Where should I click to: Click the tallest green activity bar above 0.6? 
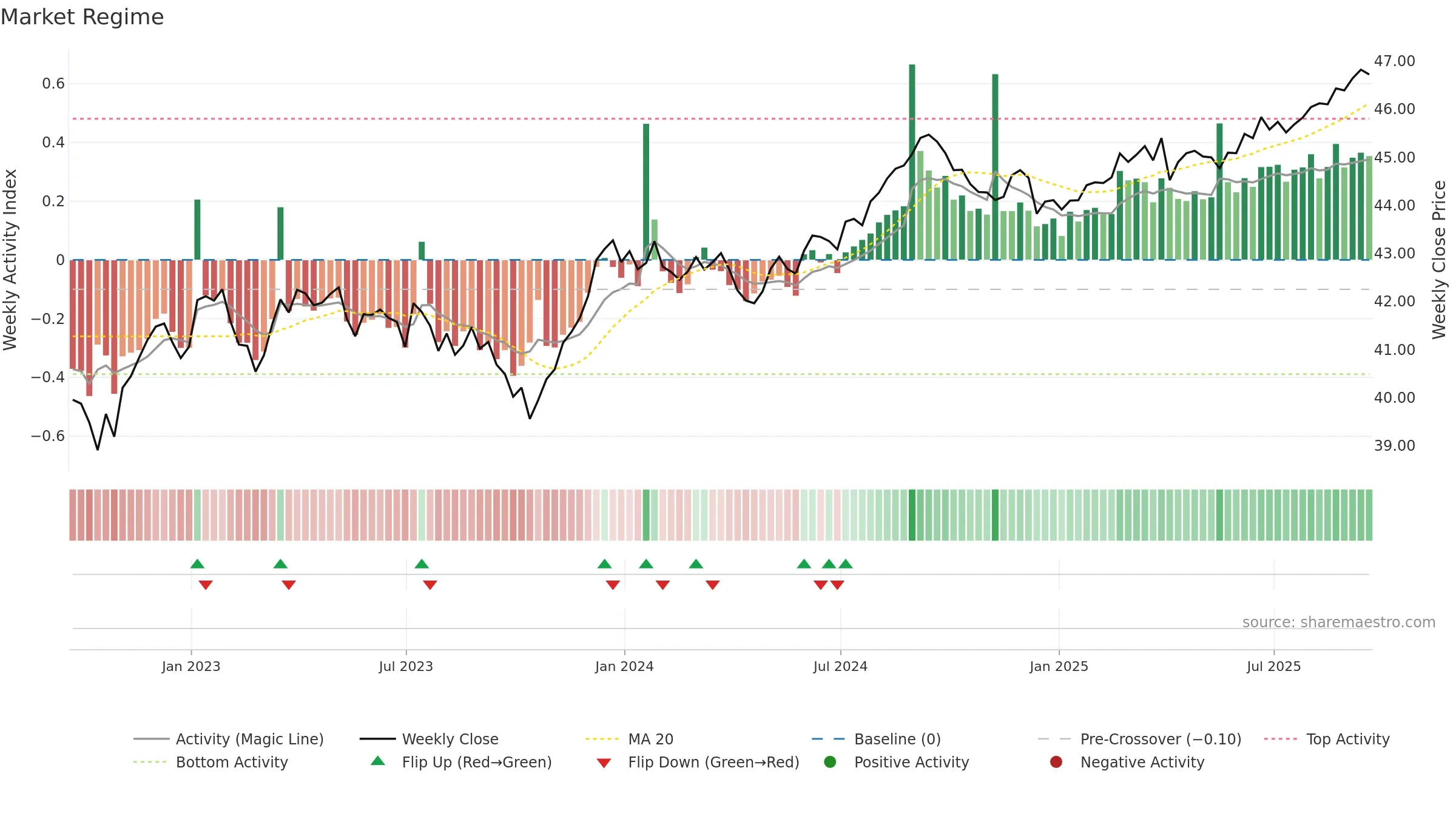pos(912,162)
